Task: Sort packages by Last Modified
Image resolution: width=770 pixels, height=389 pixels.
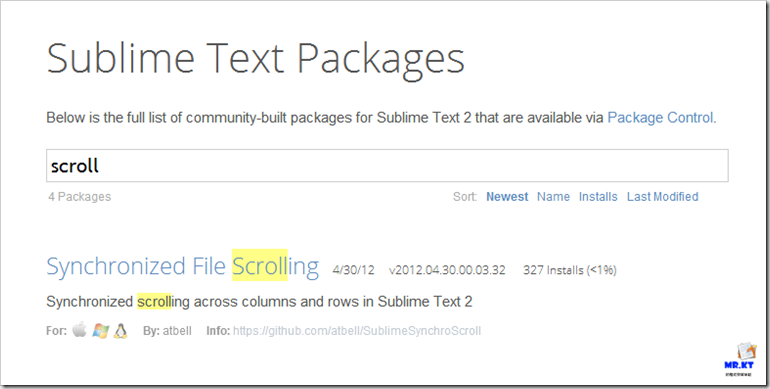Action: click(662, 197)
